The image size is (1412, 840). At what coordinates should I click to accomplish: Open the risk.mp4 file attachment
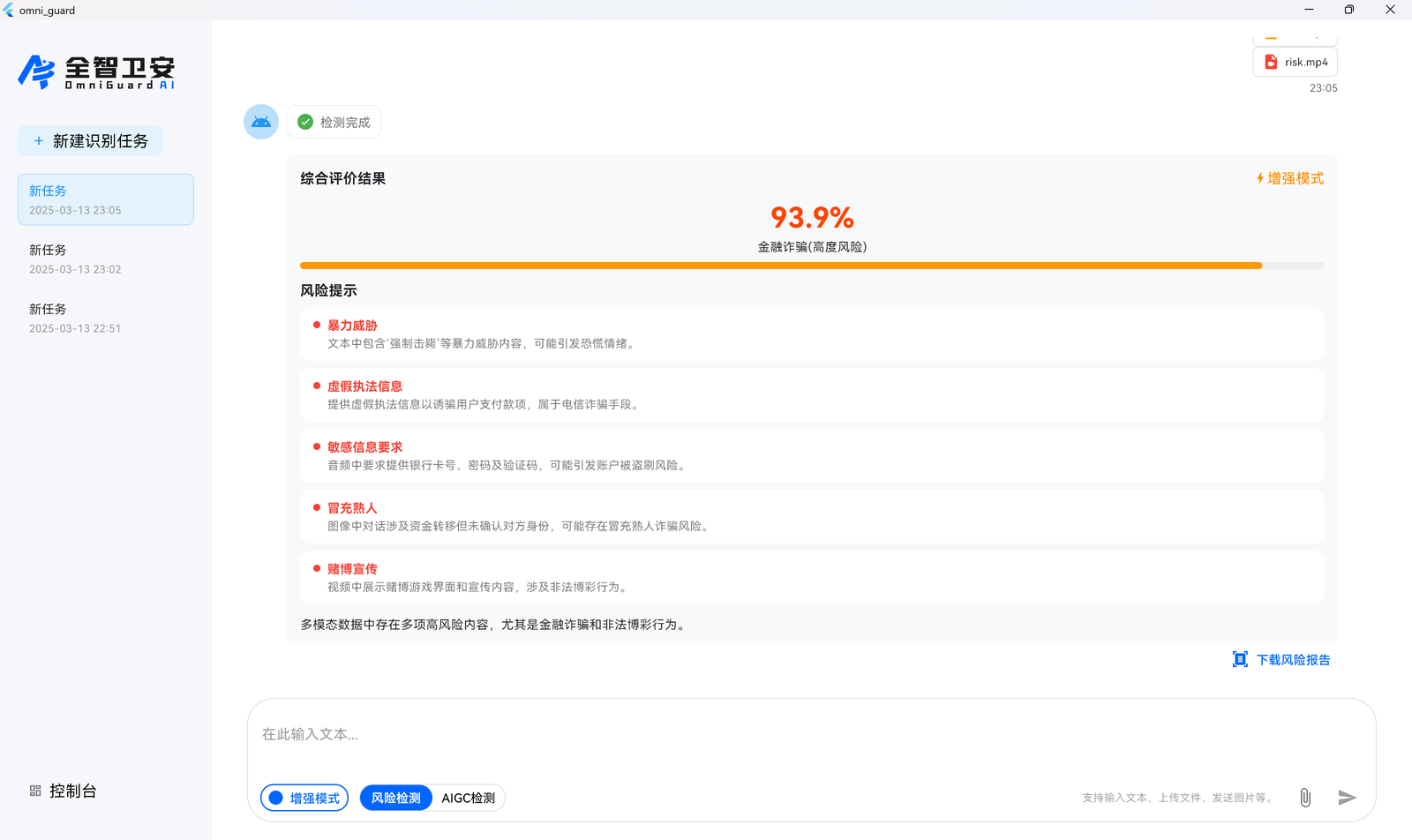pos(1295,62)
